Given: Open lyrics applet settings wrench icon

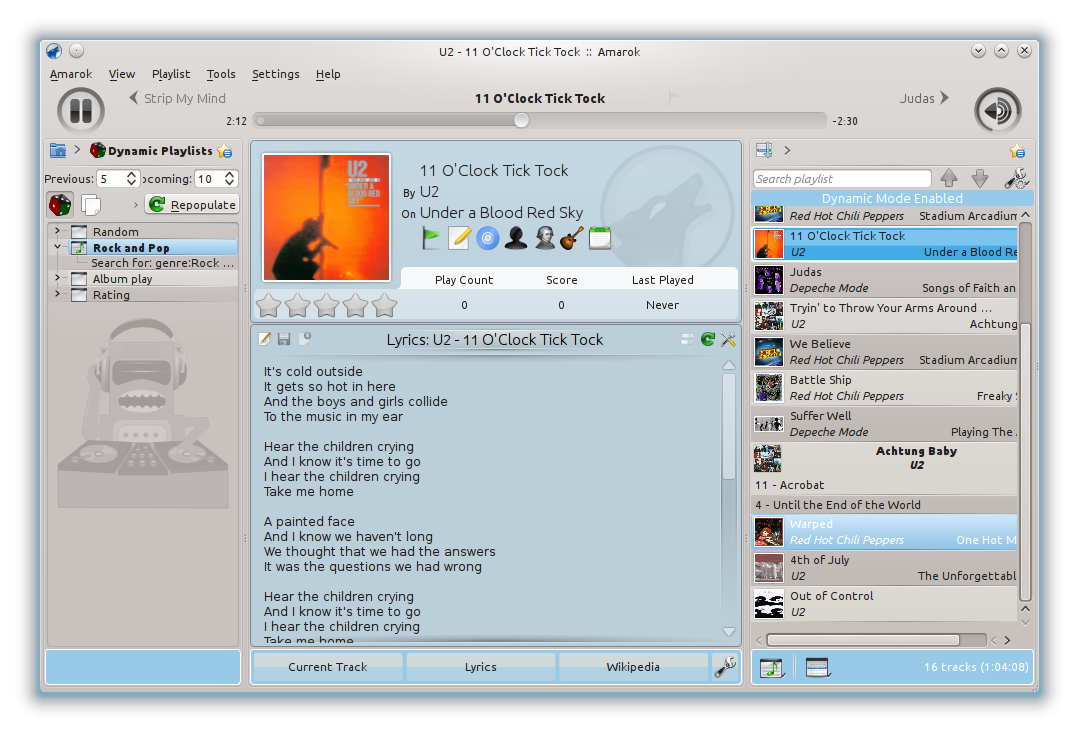Looking at the screenshot, I should pyautogui.click(x=728, y=339).
